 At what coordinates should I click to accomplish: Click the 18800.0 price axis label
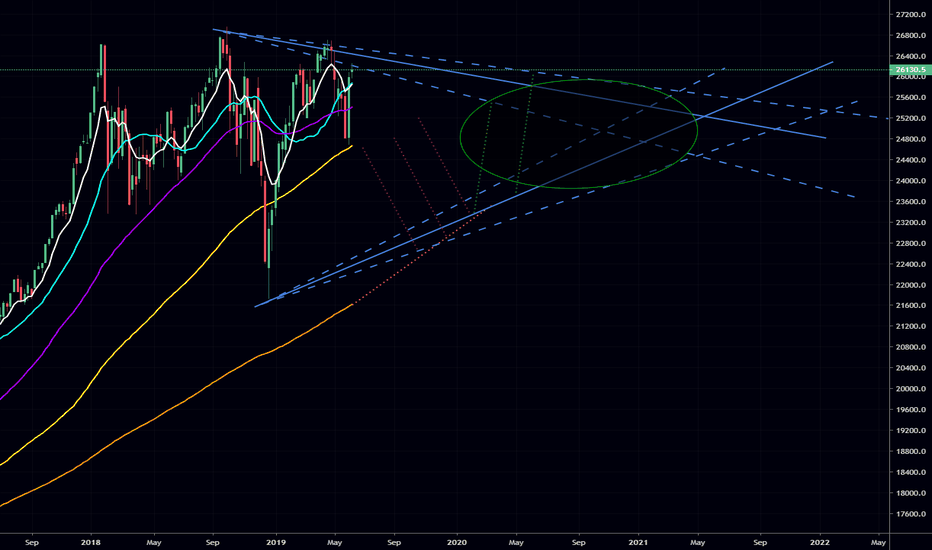click(911, 451)
